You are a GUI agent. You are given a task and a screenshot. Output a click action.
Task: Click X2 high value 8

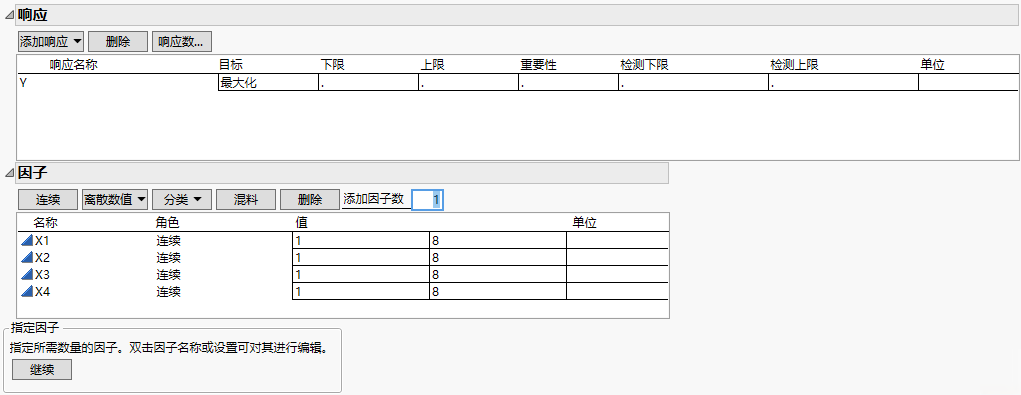[497, 257]
